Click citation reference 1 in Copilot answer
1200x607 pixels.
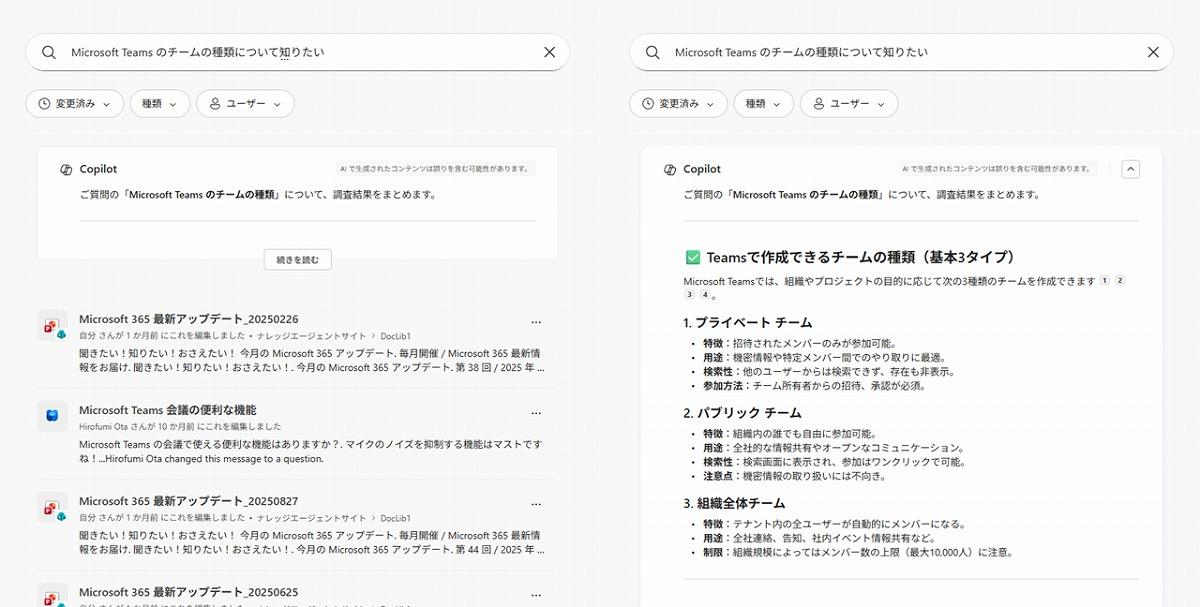click(1105, 281)
